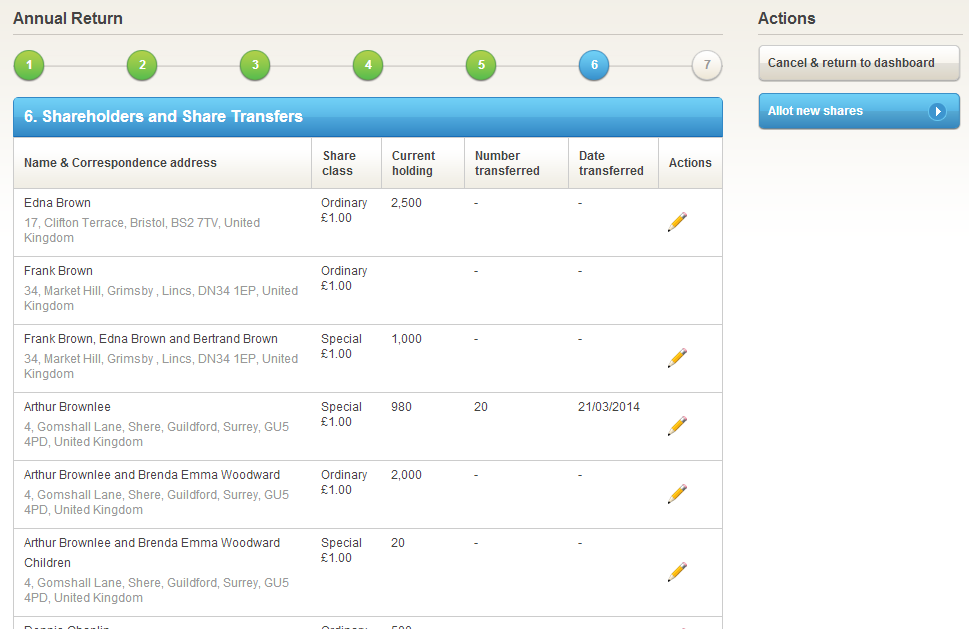Navigate to step 3 circle
969x629 pixels.
pyautogui.click(x=255, y=66)
